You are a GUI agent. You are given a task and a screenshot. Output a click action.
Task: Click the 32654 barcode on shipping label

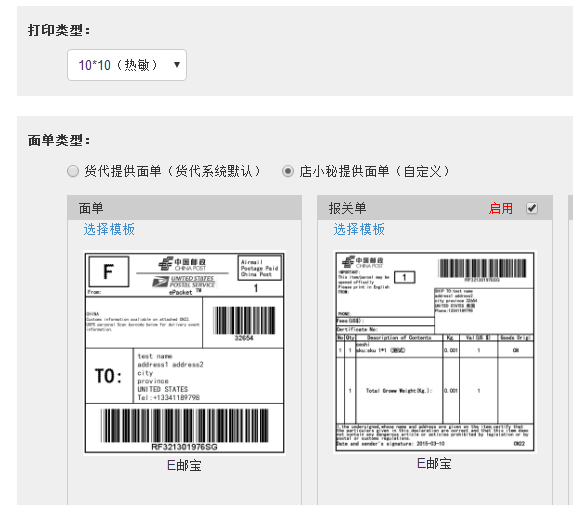point(244,323)
